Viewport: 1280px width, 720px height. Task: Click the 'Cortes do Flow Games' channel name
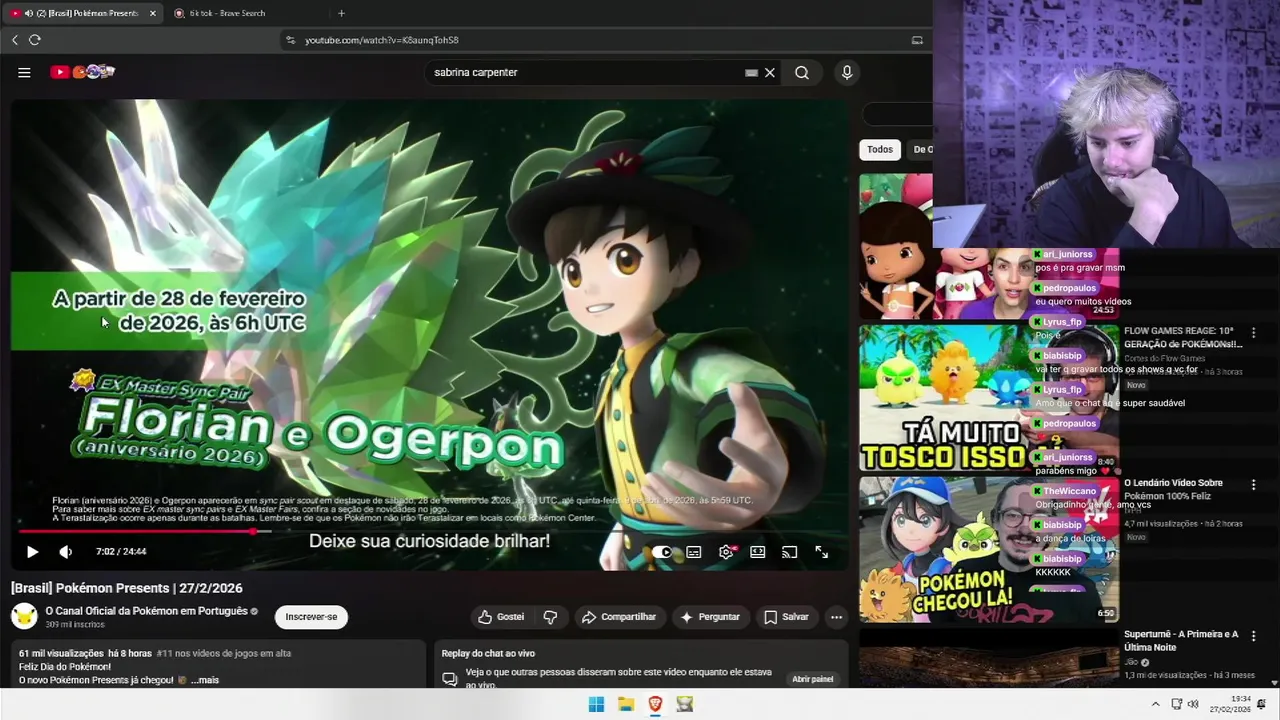1165,358
